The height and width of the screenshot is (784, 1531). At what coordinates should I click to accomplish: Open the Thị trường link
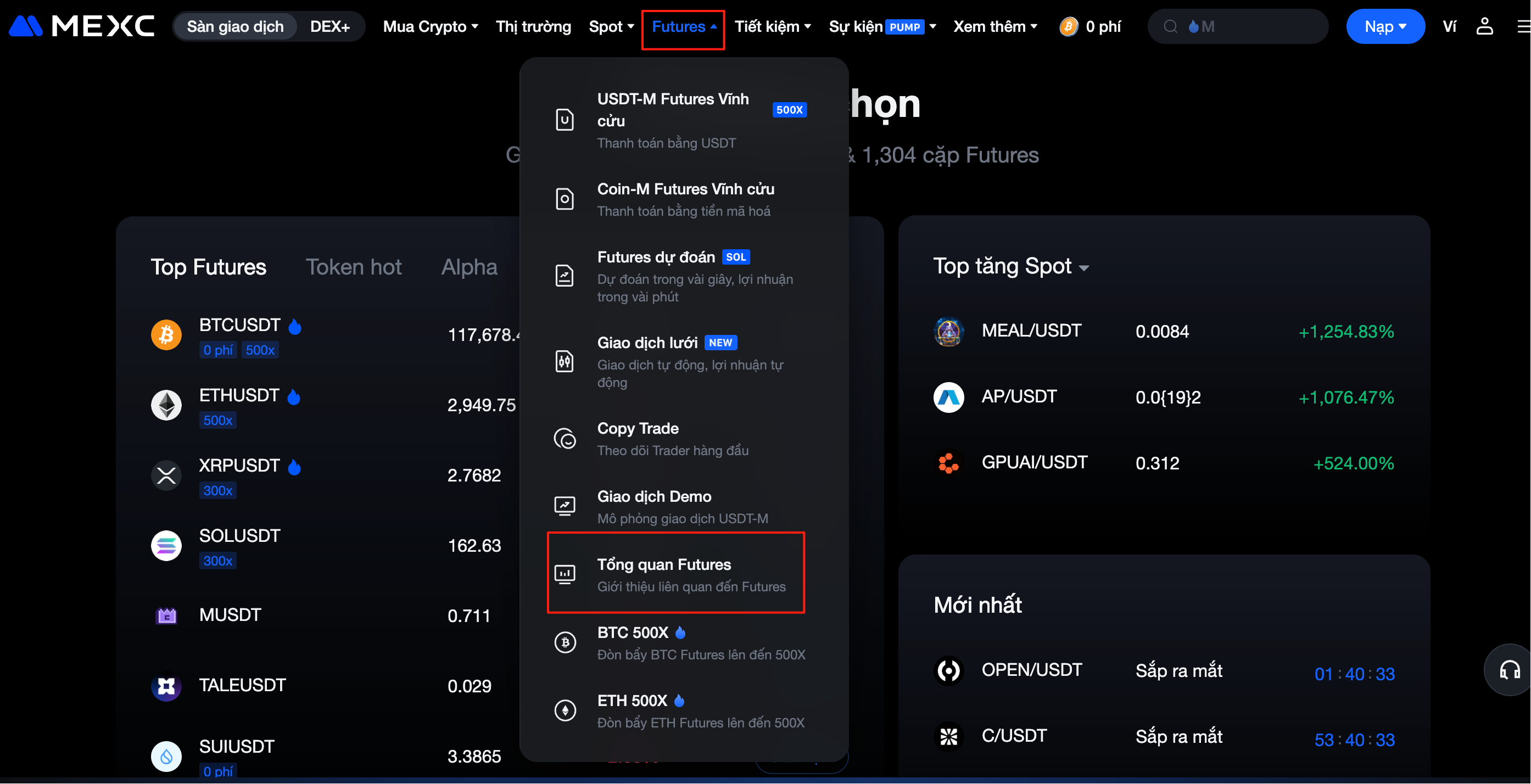533,27
